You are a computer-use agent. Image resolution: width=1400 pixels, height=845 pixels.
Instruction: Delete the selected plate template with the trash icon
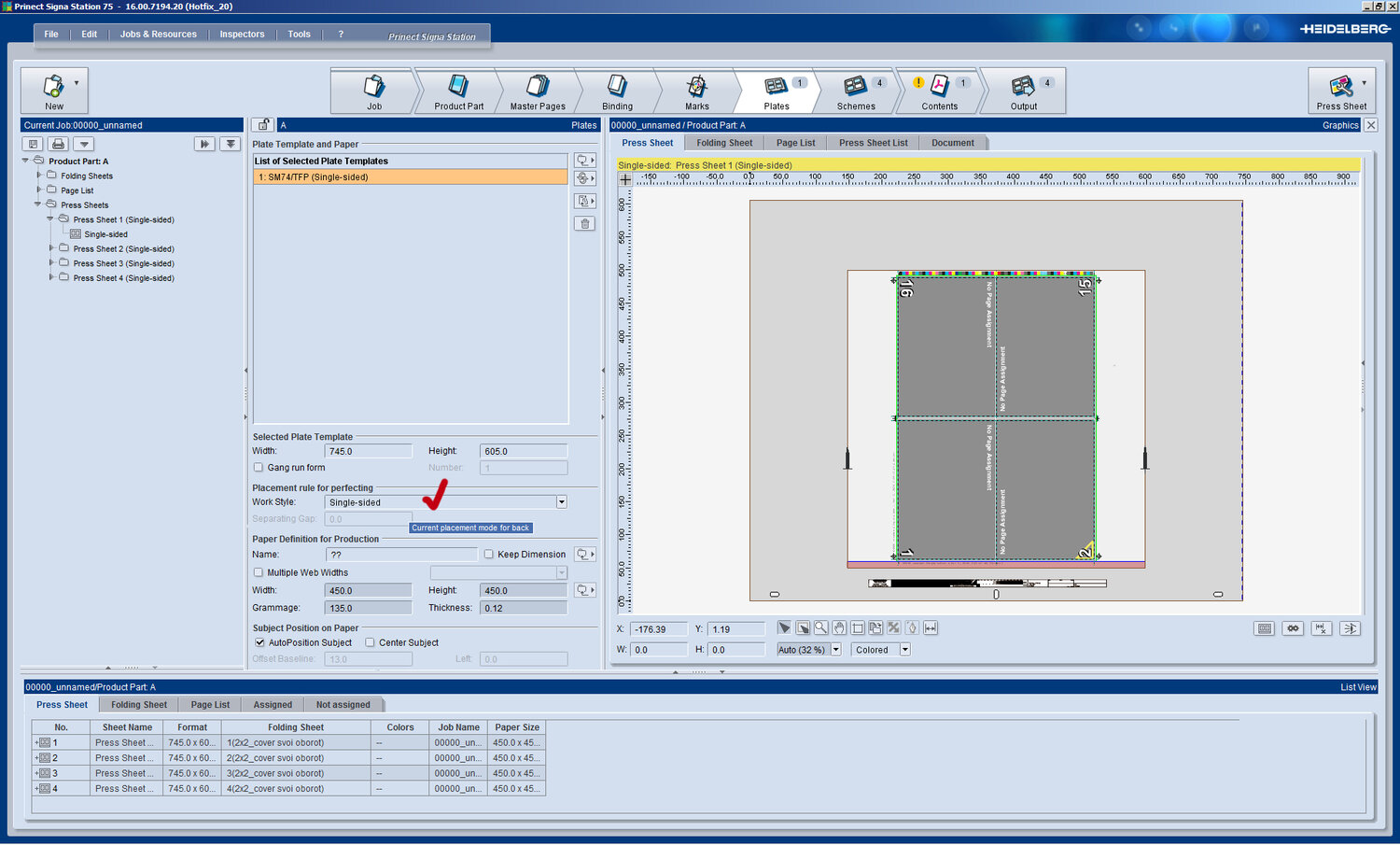(584, 224)
